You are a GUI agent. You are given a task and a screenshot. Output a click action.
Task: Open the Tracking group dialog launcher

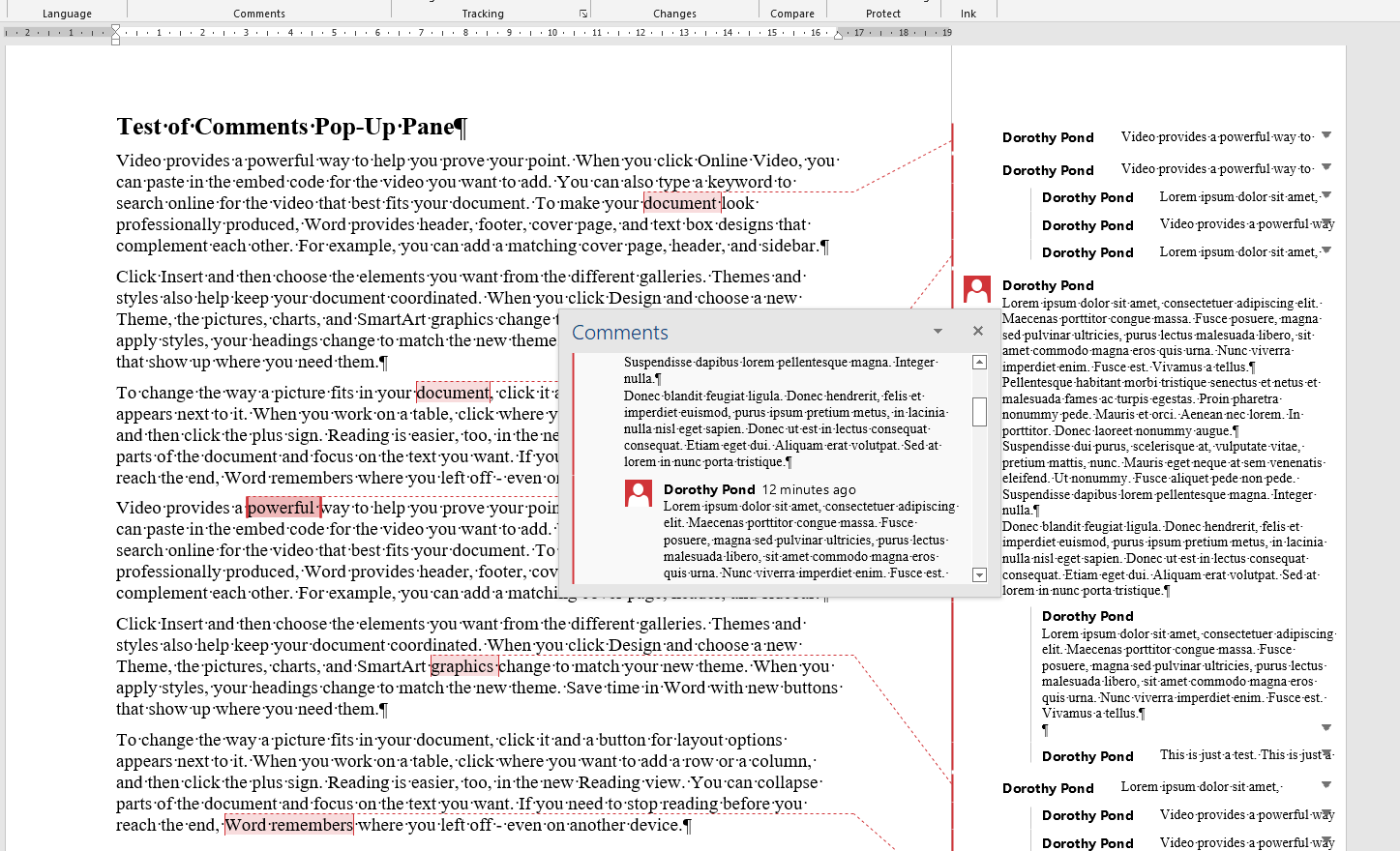pyautogui.click(x=582, y=14)
